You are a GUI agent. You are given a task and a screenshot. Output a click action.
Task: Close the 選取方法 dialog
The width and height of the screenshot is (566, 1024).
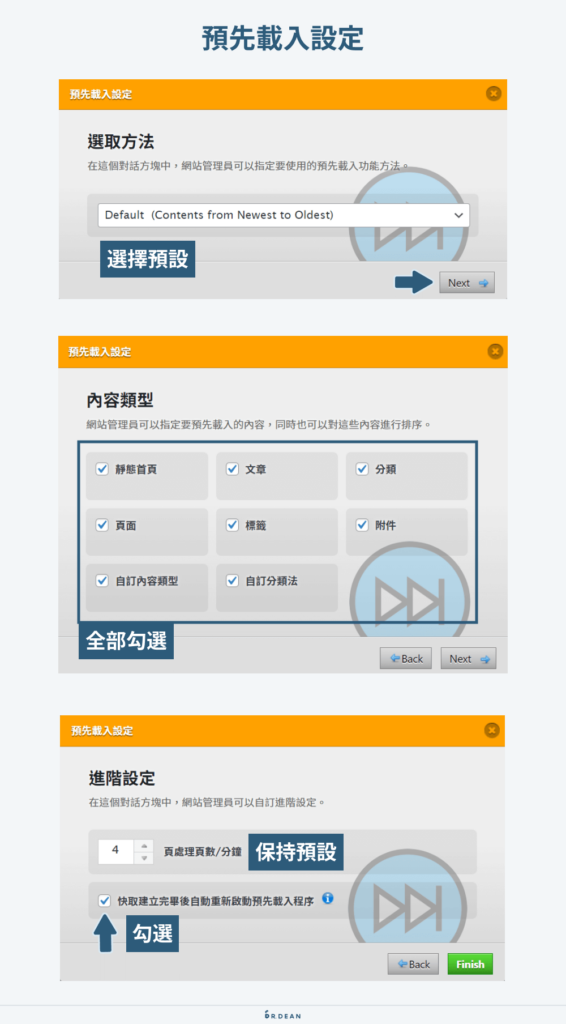click(x=494, y=94)
